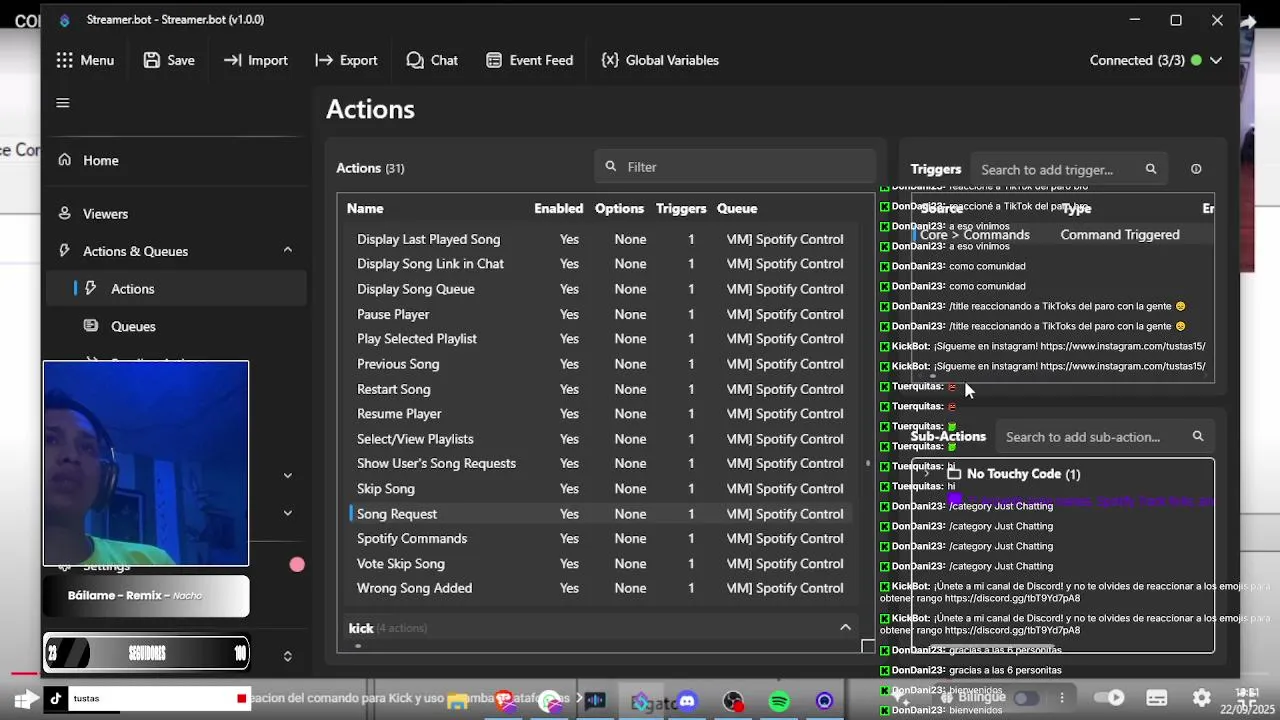
Task: Click the red record dot in sidebar
Action: pyautogui.click(x=297, y=565)
